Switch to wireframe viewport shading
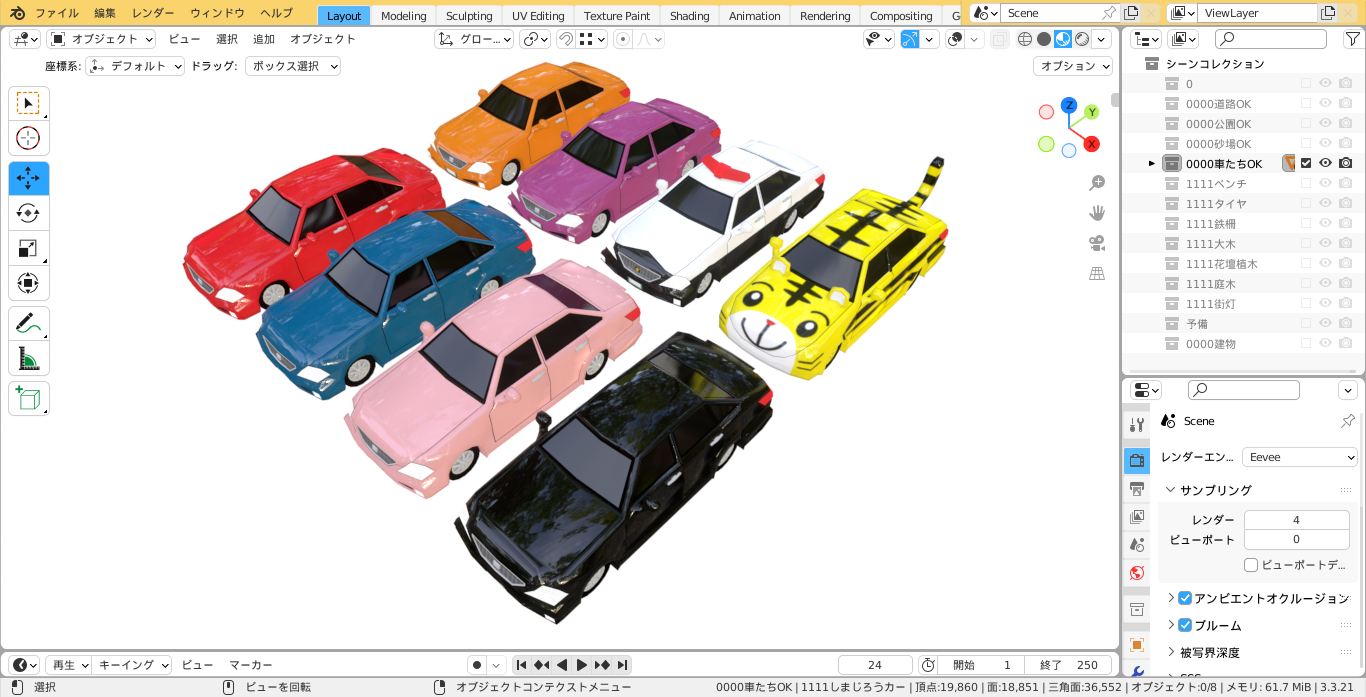 [1025, 39]
